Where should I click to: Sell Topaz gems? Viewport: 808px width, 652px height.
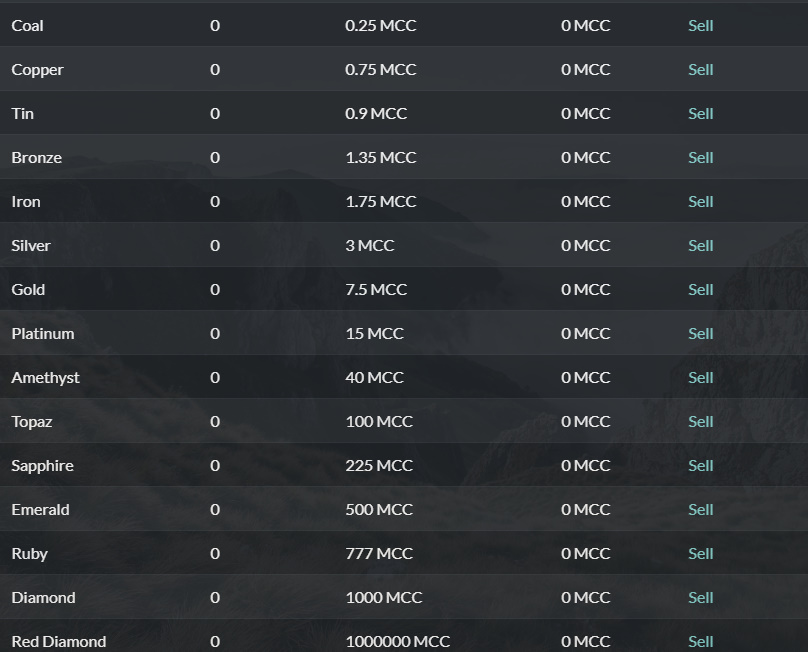700,421
